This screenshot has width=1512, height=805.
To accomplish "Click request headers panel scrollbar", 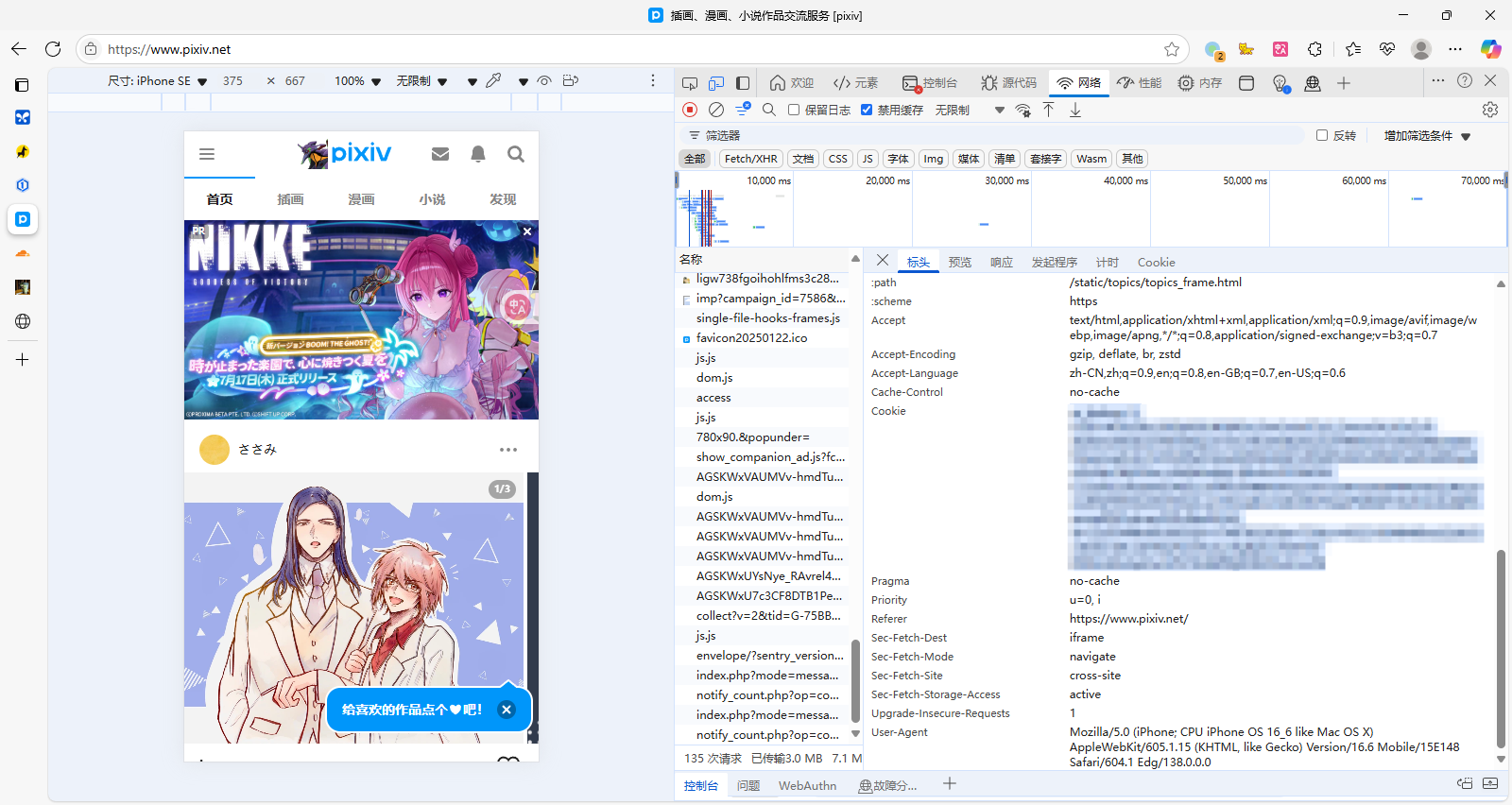I will pyautogui.click(x=1501, y=647).
